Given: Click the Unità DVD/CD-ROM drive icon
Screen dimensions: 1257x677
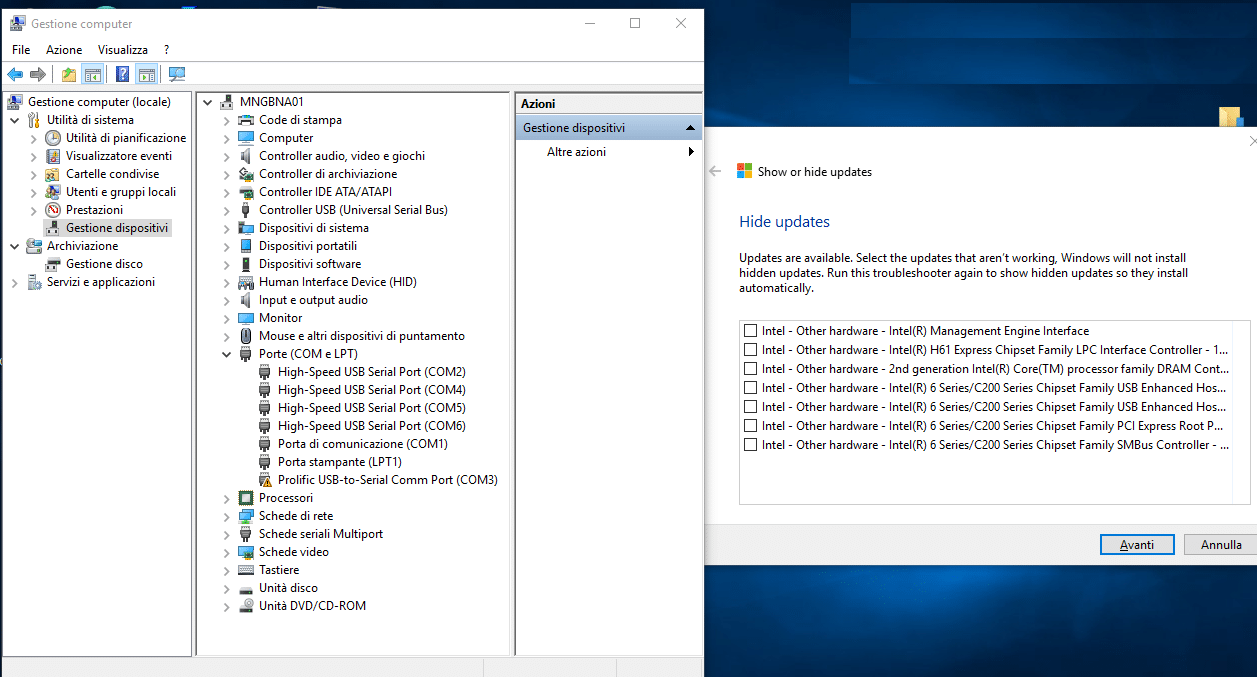Looking at the screenshot, I should [x=246, y=606].
